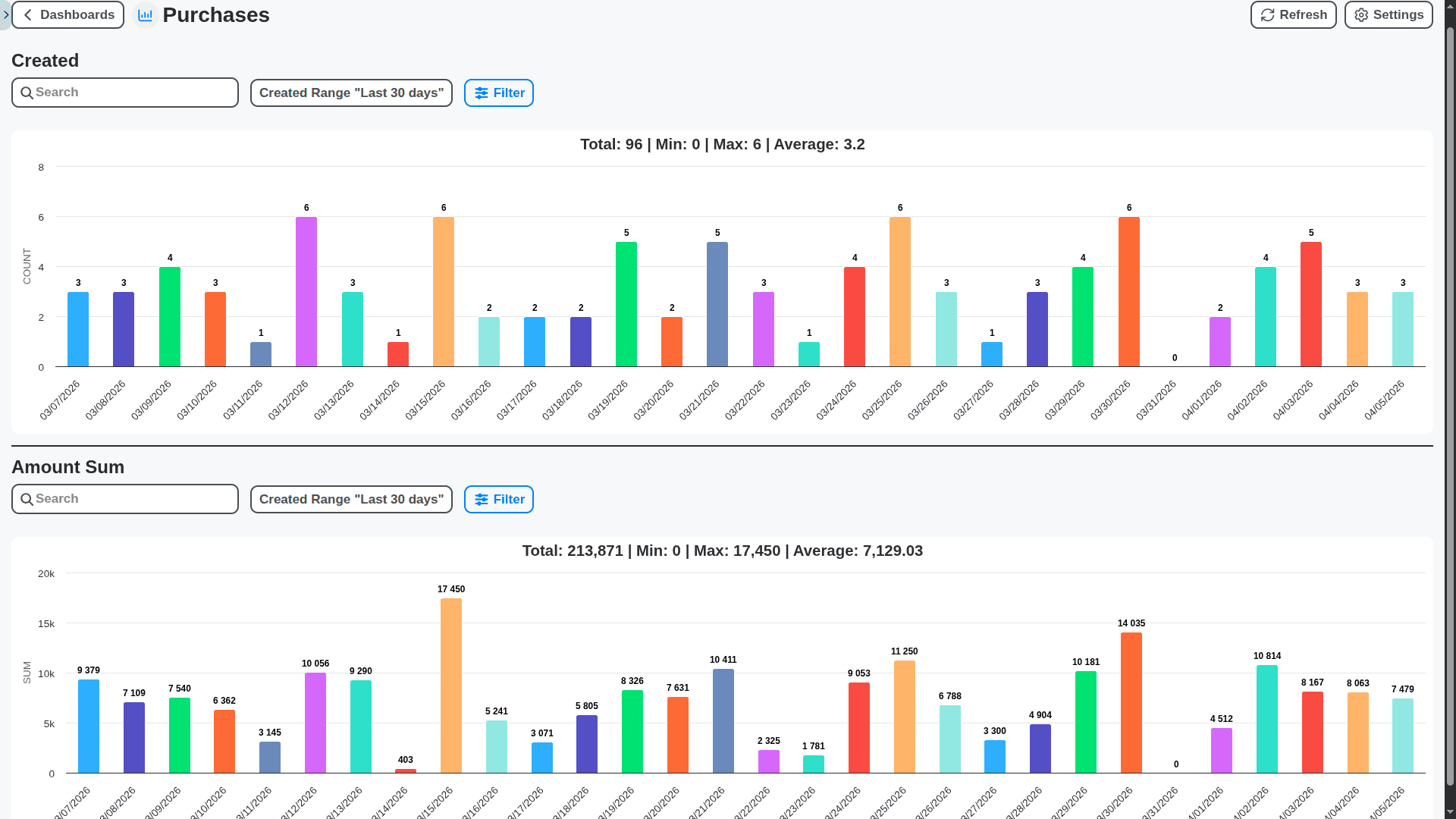Click the refresh arrows icon

pos(1267,14)
